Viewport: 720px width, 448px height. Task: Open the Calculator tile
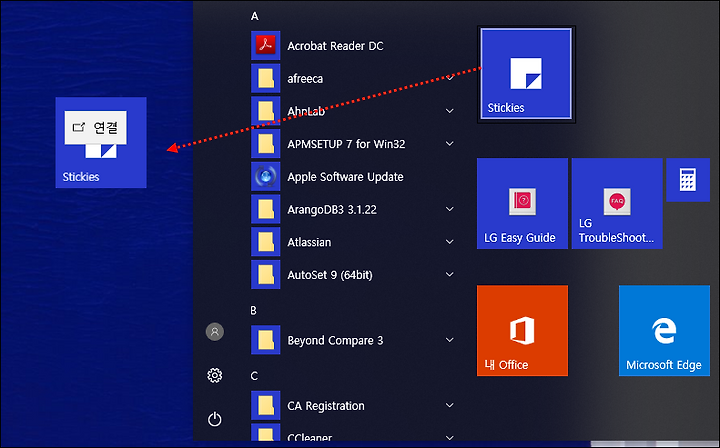(x=688, y=180)
